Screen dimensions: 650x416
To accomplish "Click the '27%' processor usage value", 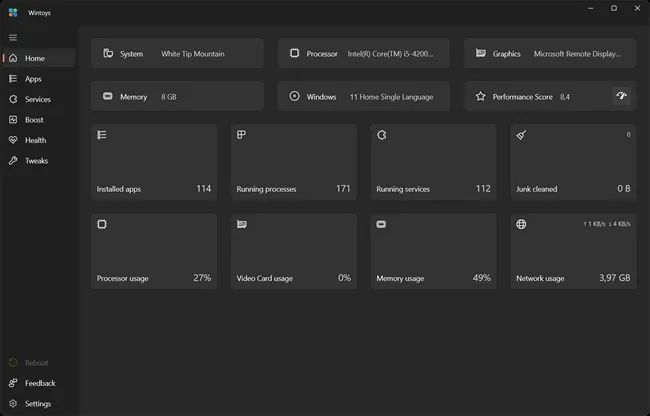I will pyautogui.click(x=202, y=278).
